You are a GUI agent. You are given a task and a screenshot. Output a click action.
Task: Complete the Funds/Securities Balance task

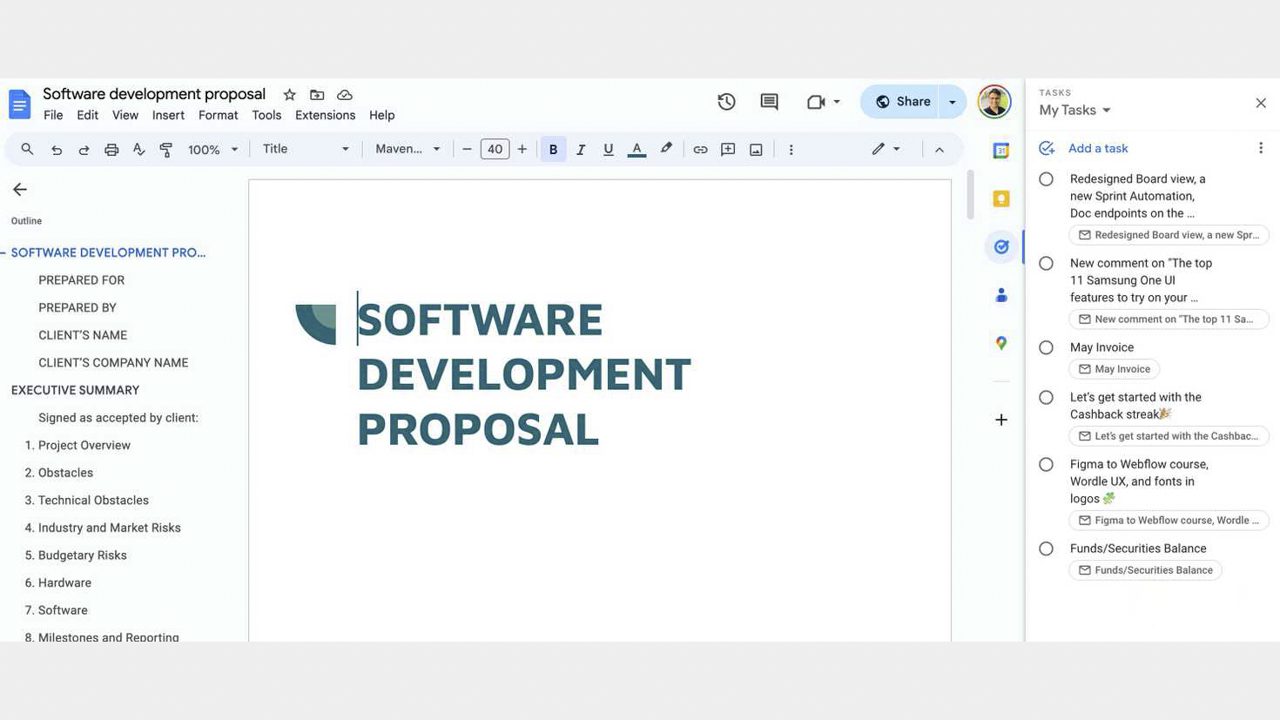1046,549
